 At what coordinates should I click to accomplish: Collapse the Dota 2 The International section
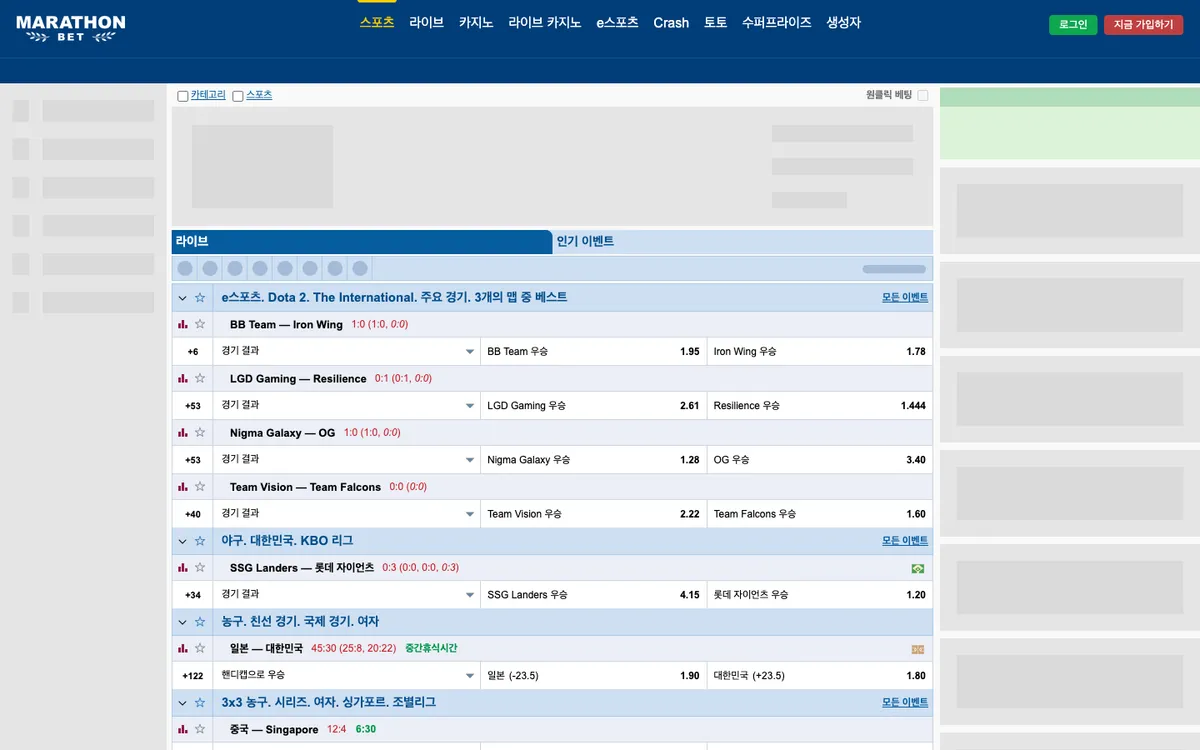tap(183, 298)
